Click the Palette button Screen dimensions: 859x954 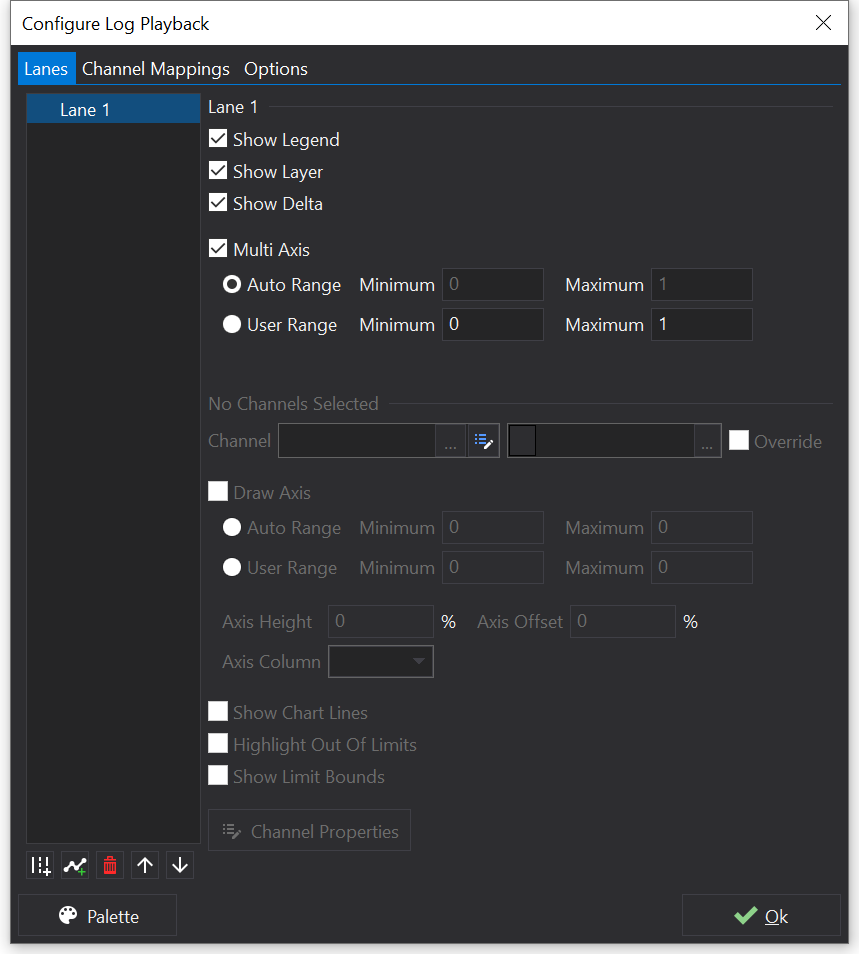[98, 916]
